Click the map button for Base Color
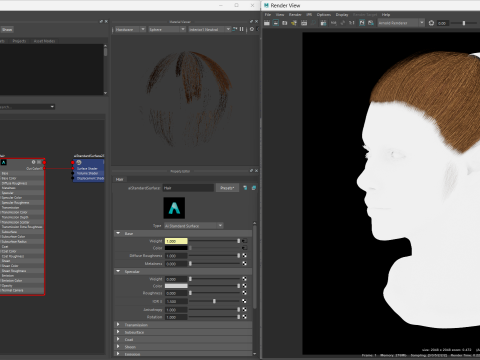 [x=244, y=248]
